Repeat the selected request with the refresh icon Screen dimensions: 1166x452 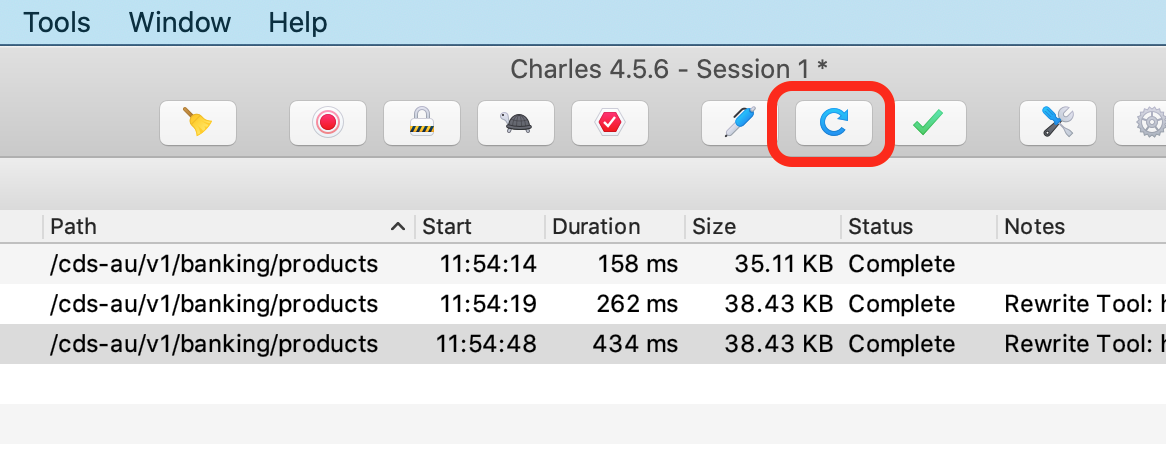[x=833, y=123]
